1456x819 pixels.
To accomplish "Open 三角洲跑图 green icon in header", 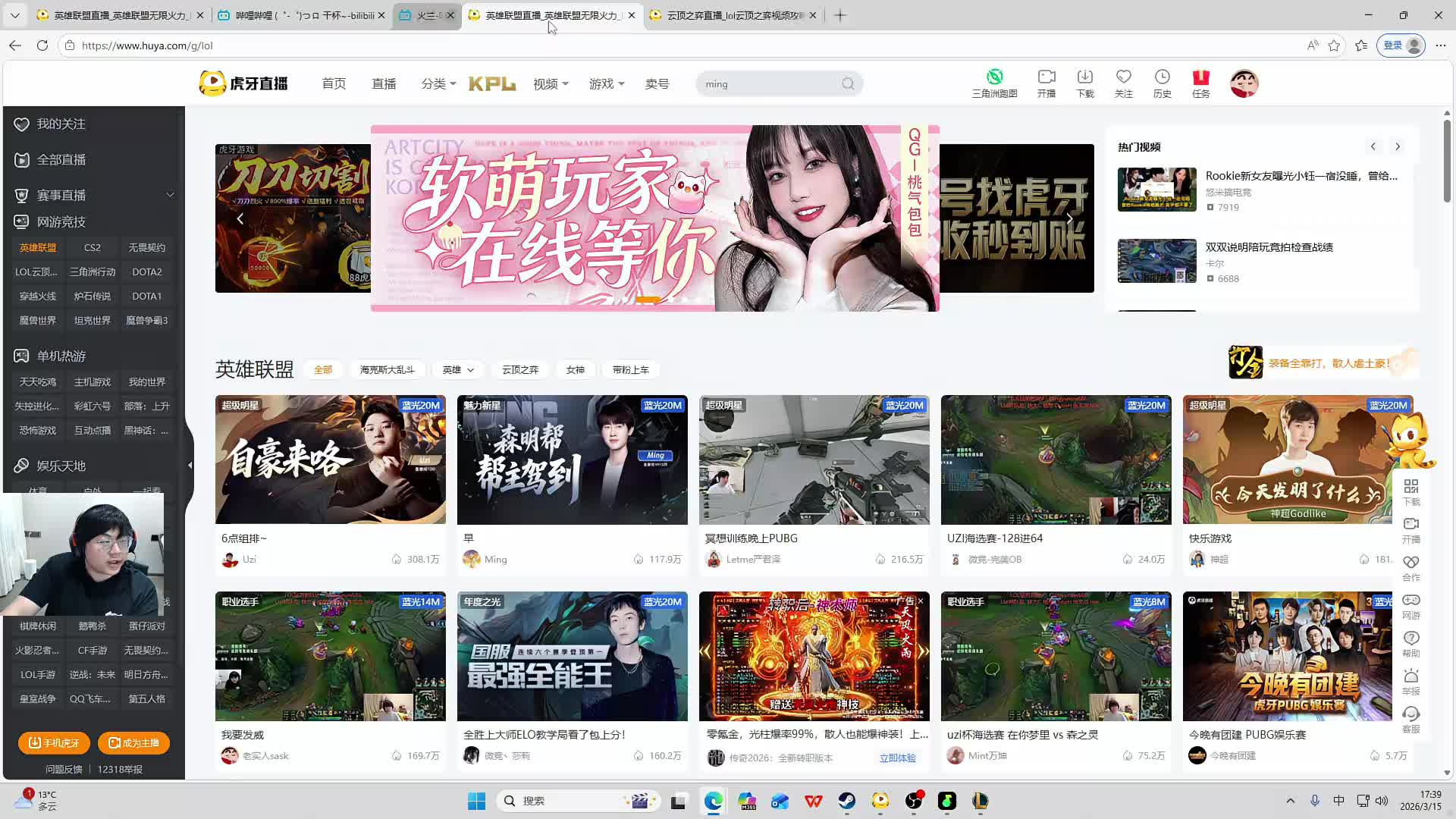I will (994, 77).
